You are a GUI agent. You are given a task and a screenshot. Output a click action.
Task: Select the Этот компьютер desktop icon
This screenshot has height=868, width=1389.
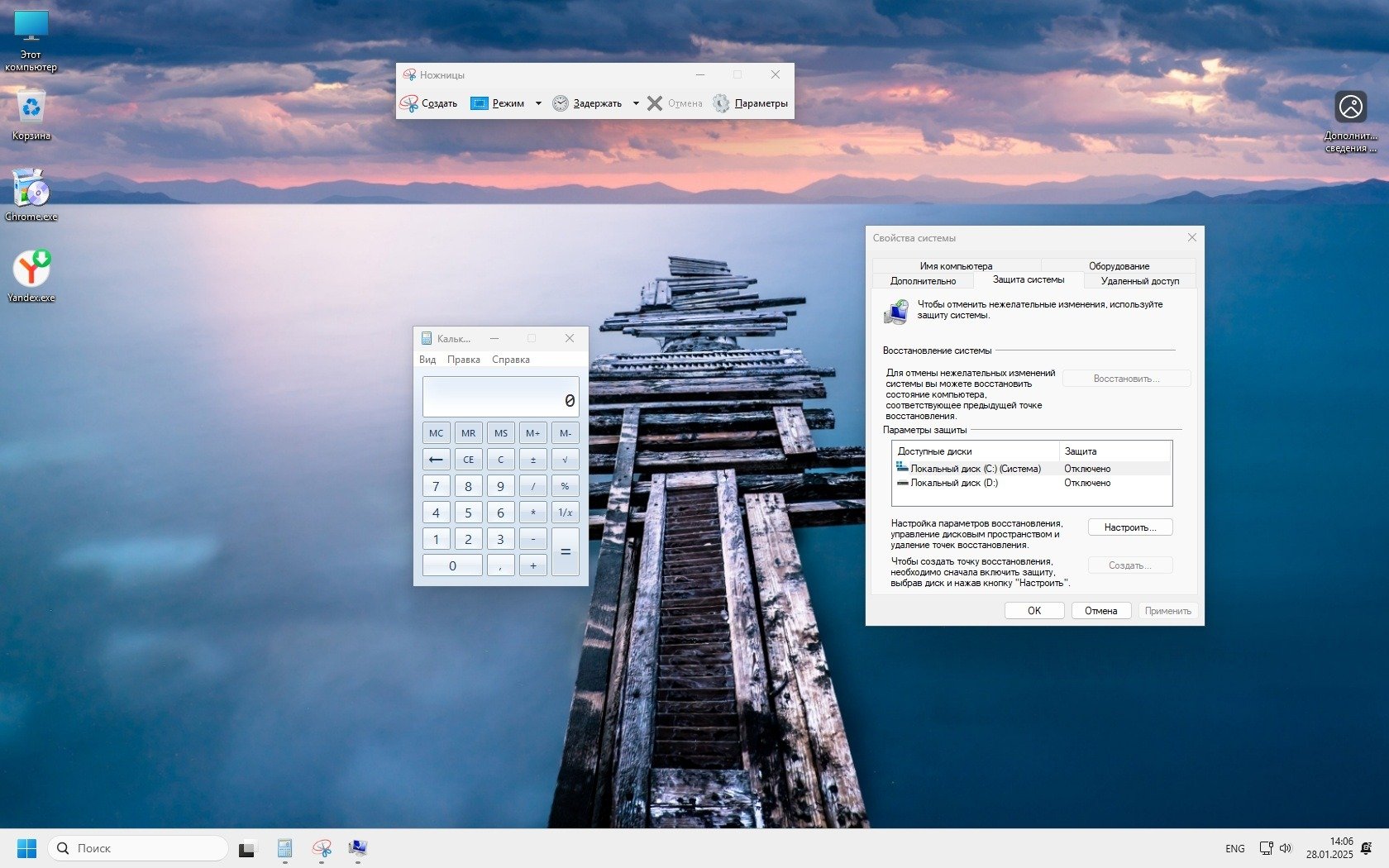pyautogui.click(x=31, y=26)
